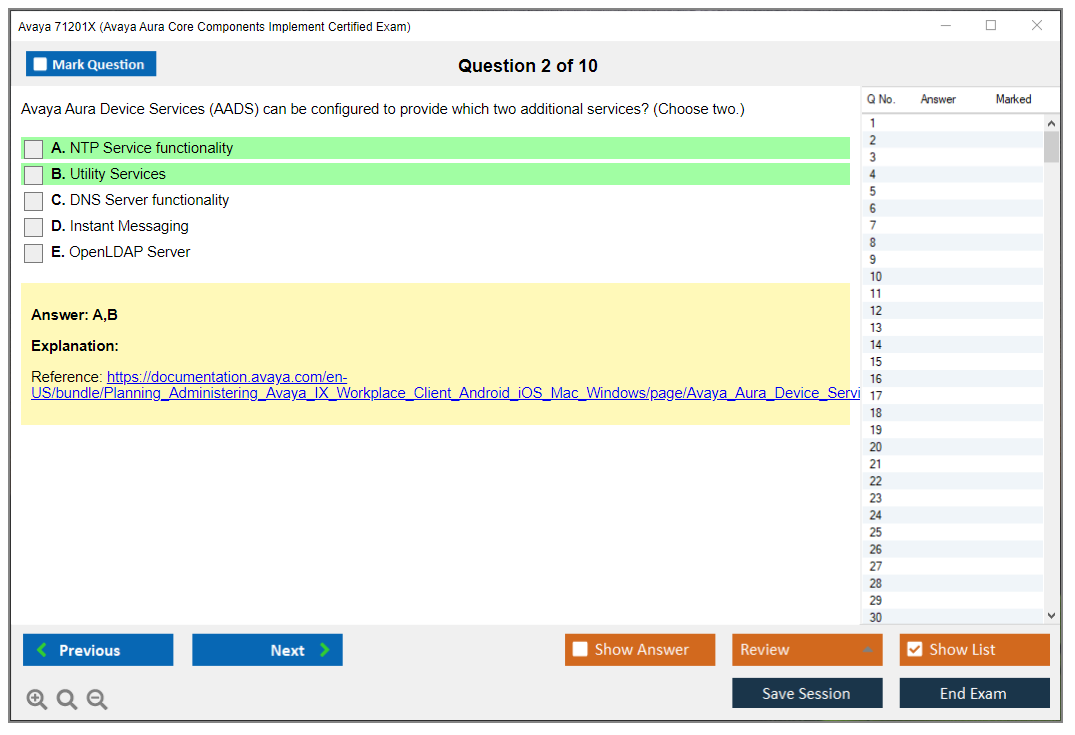
Task: Click the zoom out magnifier icon
Action: (x=97, y=700)
